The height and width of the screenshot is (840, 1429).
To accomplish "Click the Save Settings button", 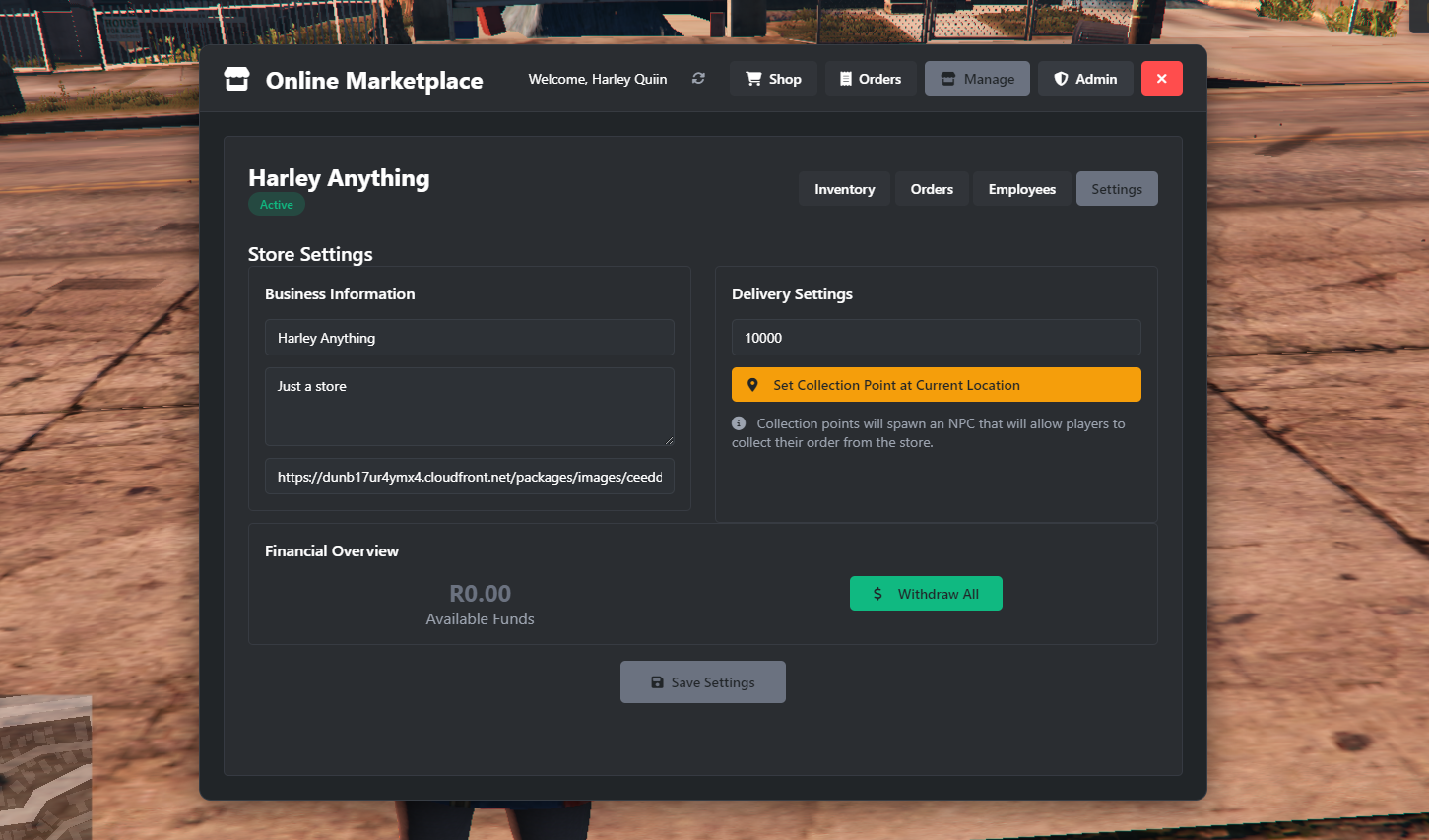I will (x=702, y=682).
